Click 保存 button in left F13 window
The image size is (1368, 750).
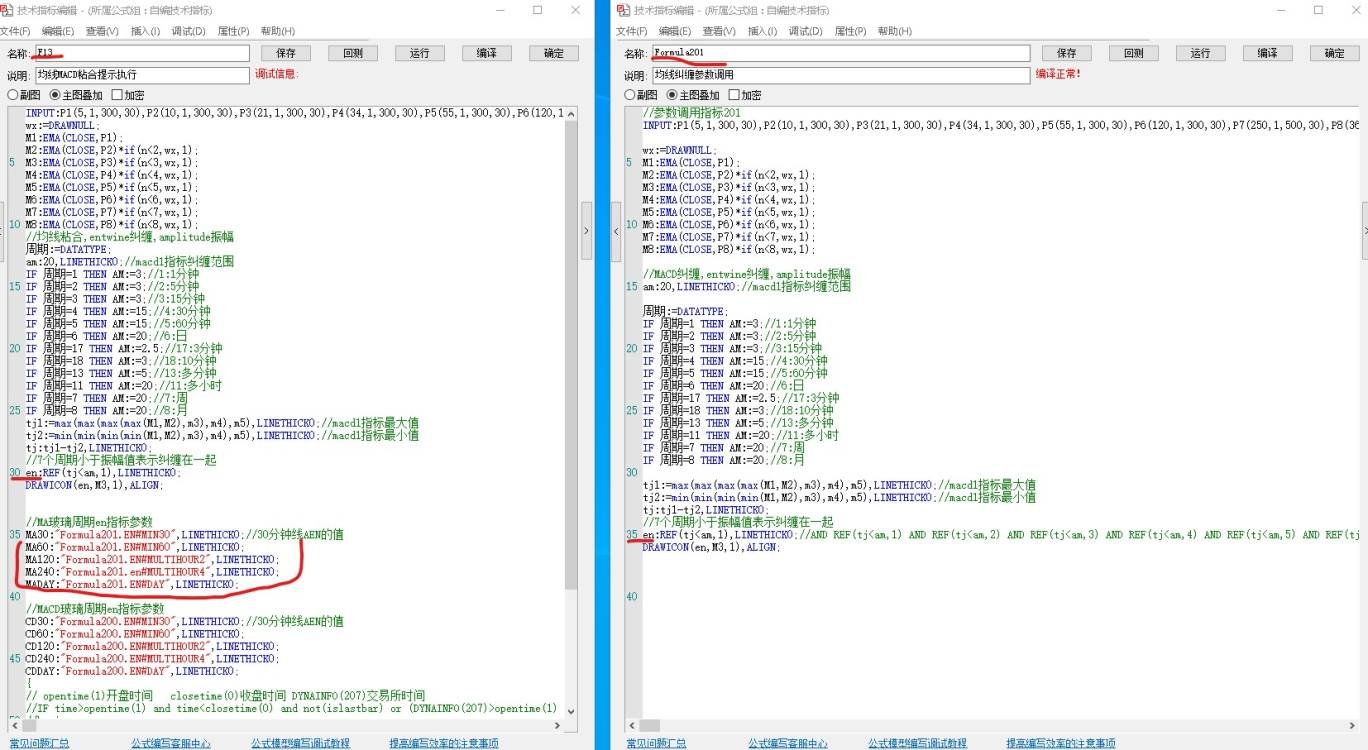pyautogui.click(x=286, y=53)
